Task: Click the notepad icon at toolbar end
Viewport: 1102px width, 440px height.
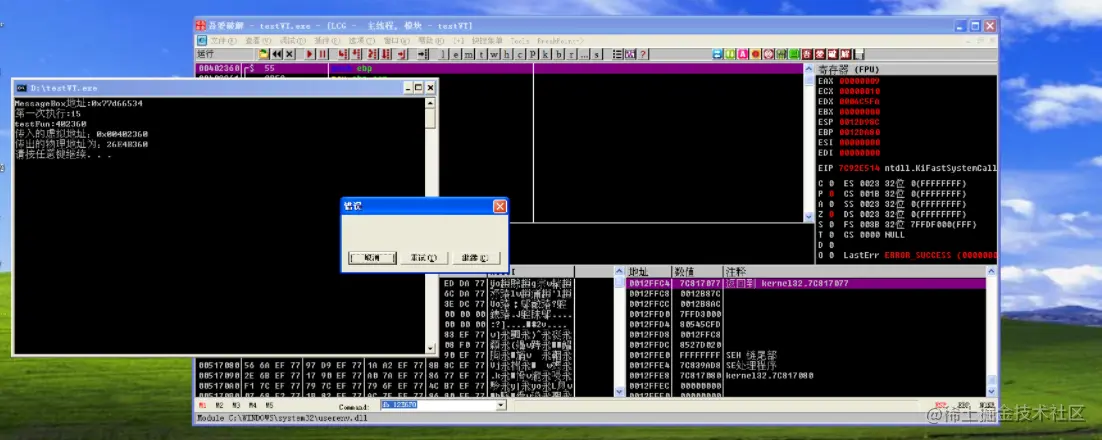Action: pos(859,54)
